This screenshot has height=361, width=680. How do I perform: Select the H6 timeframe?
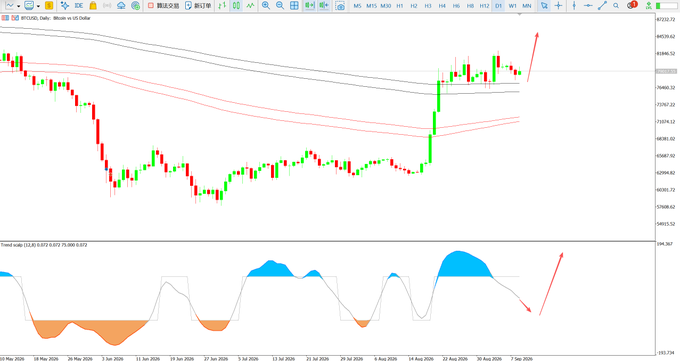[456, 6]
